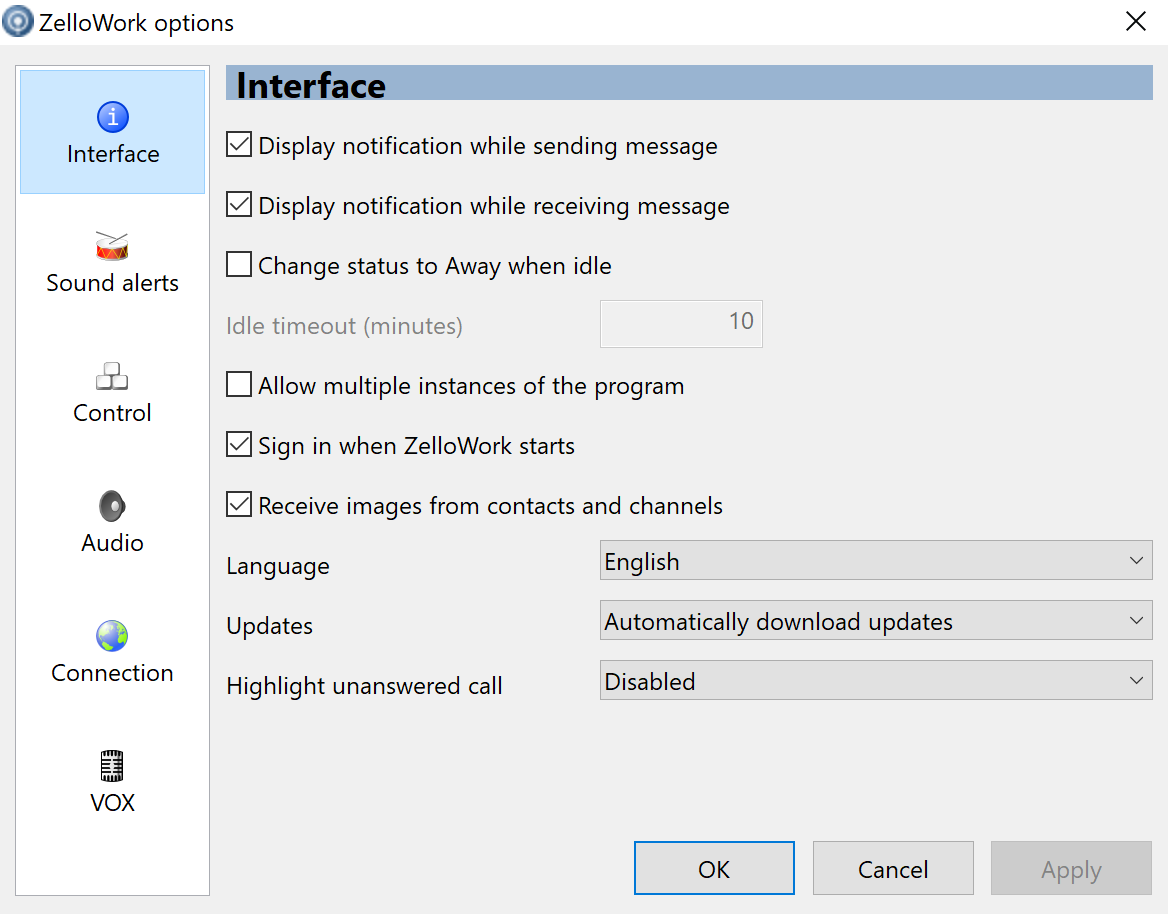Uncheck Sign in when ZelloWork starts
The height and width of the screenshot is (914, 1168).
239,444
